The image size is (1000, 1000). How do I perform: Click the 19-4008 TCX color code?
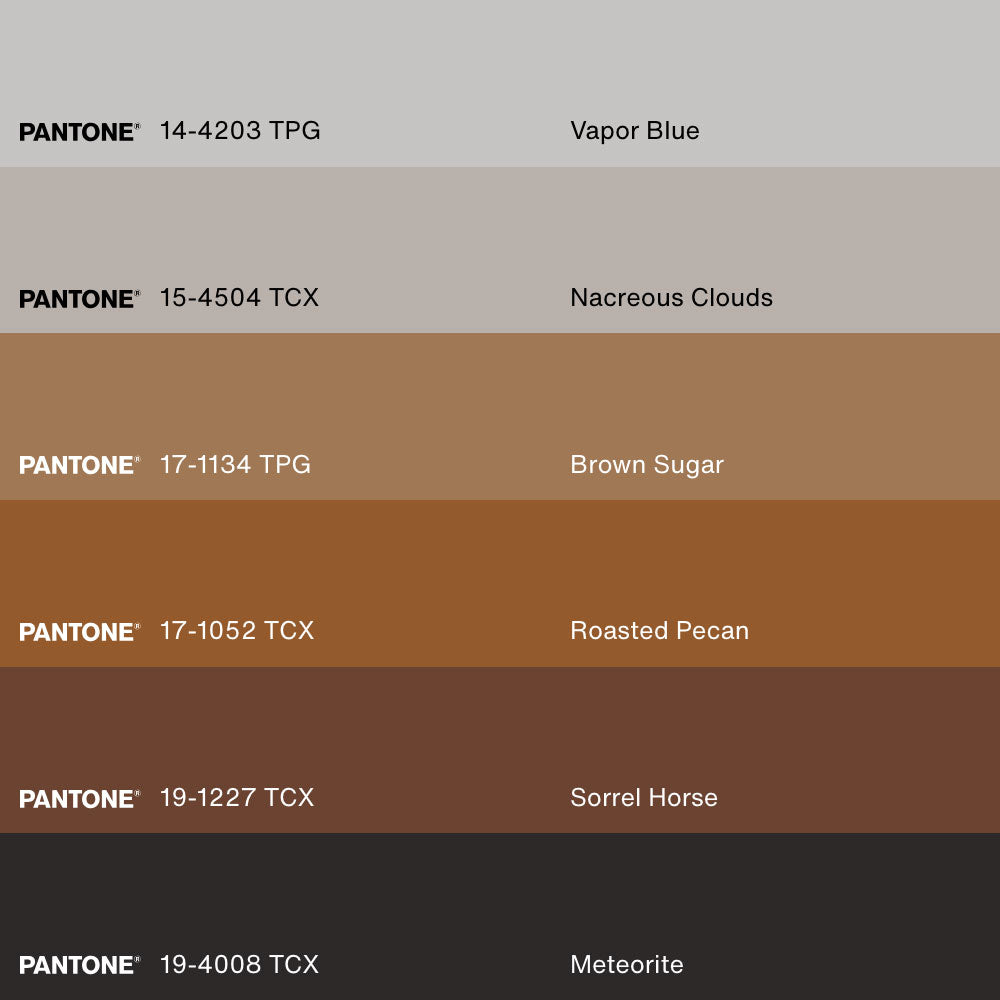(x=239, y=964)
